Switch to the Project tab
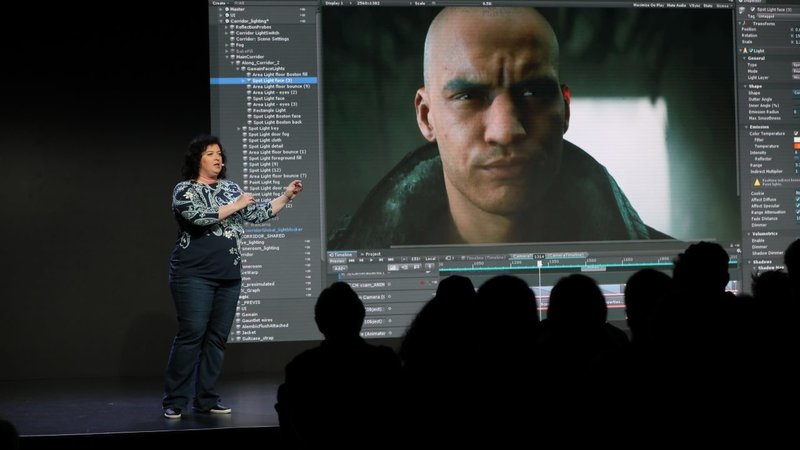Screen dimensions: 800x450 coord(370,254)
